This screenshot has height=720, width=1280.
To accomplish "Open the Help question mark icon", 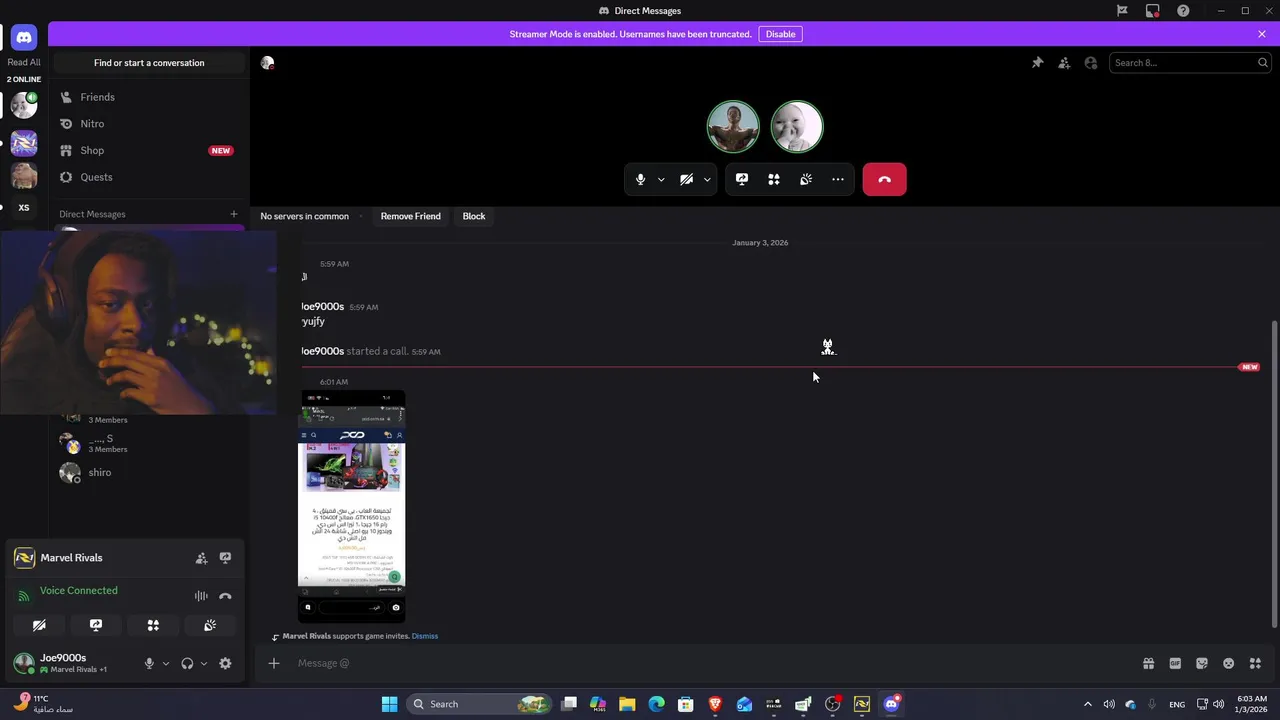I will [x=1184, y=11].
